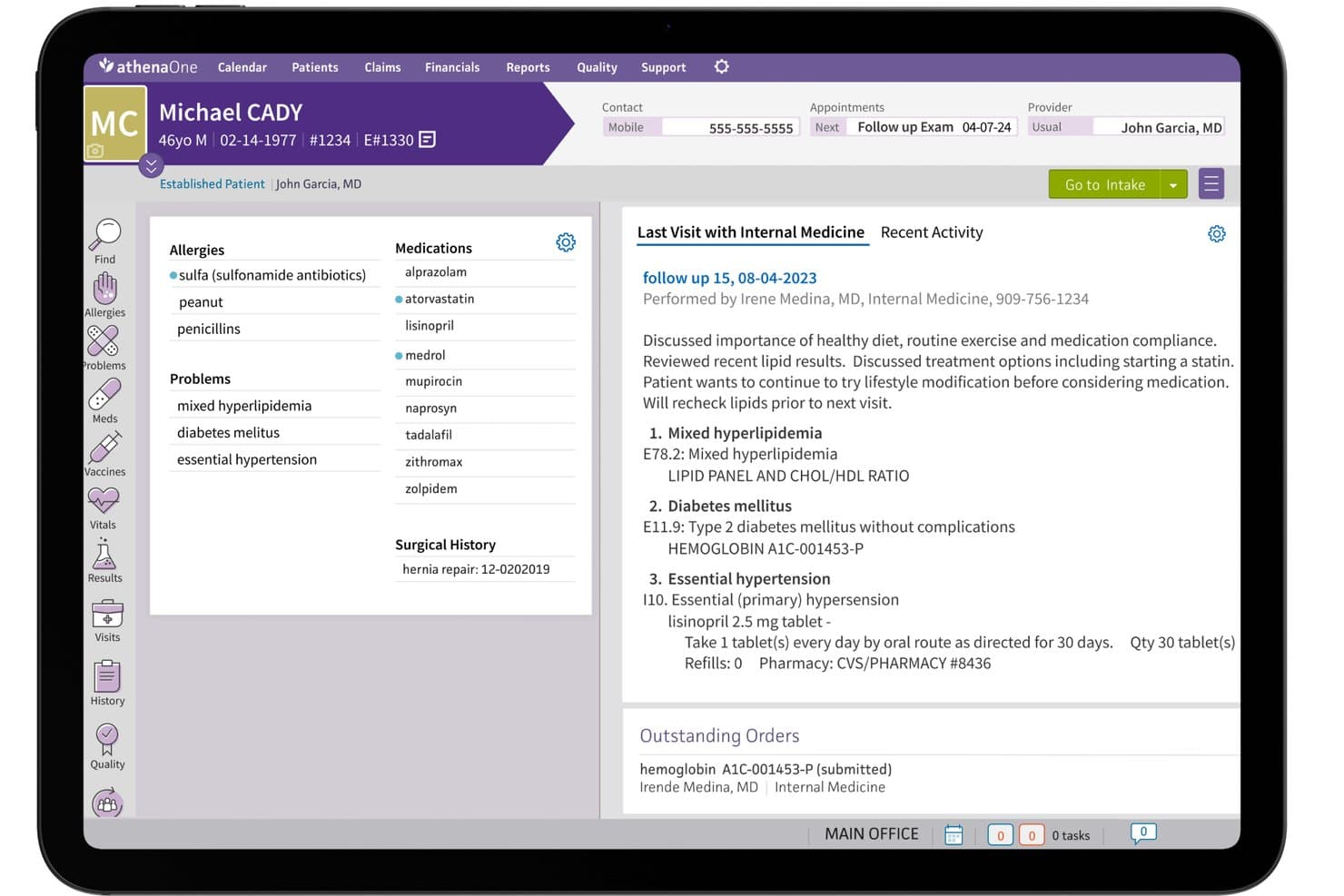Open the Patients menu
The width and height of the screenshot is (1344, 896).
point(315,67)
